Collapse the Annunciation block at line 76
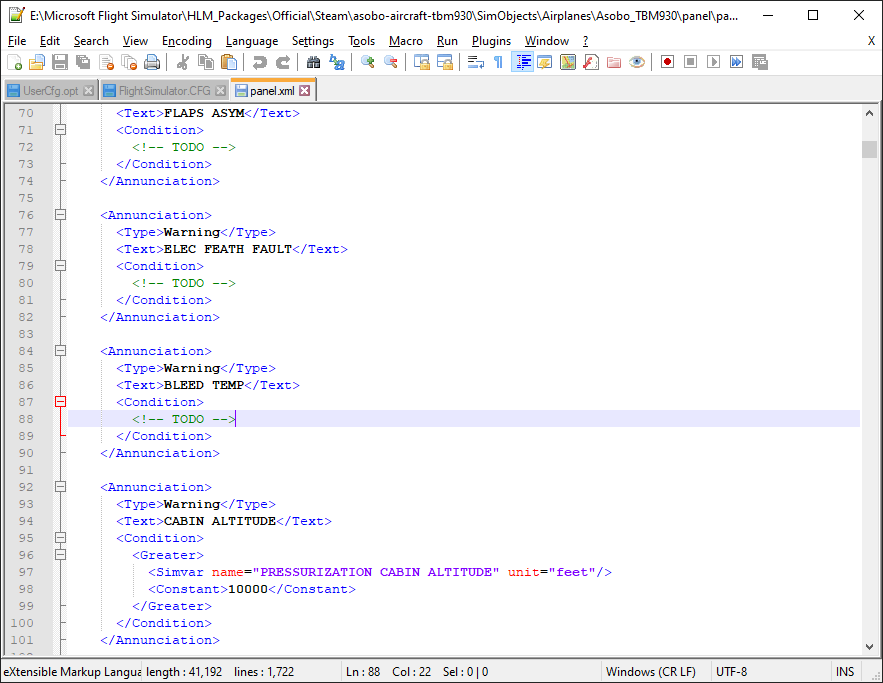The height and width of the screenshot is (683, 883). tap(60, 215)
